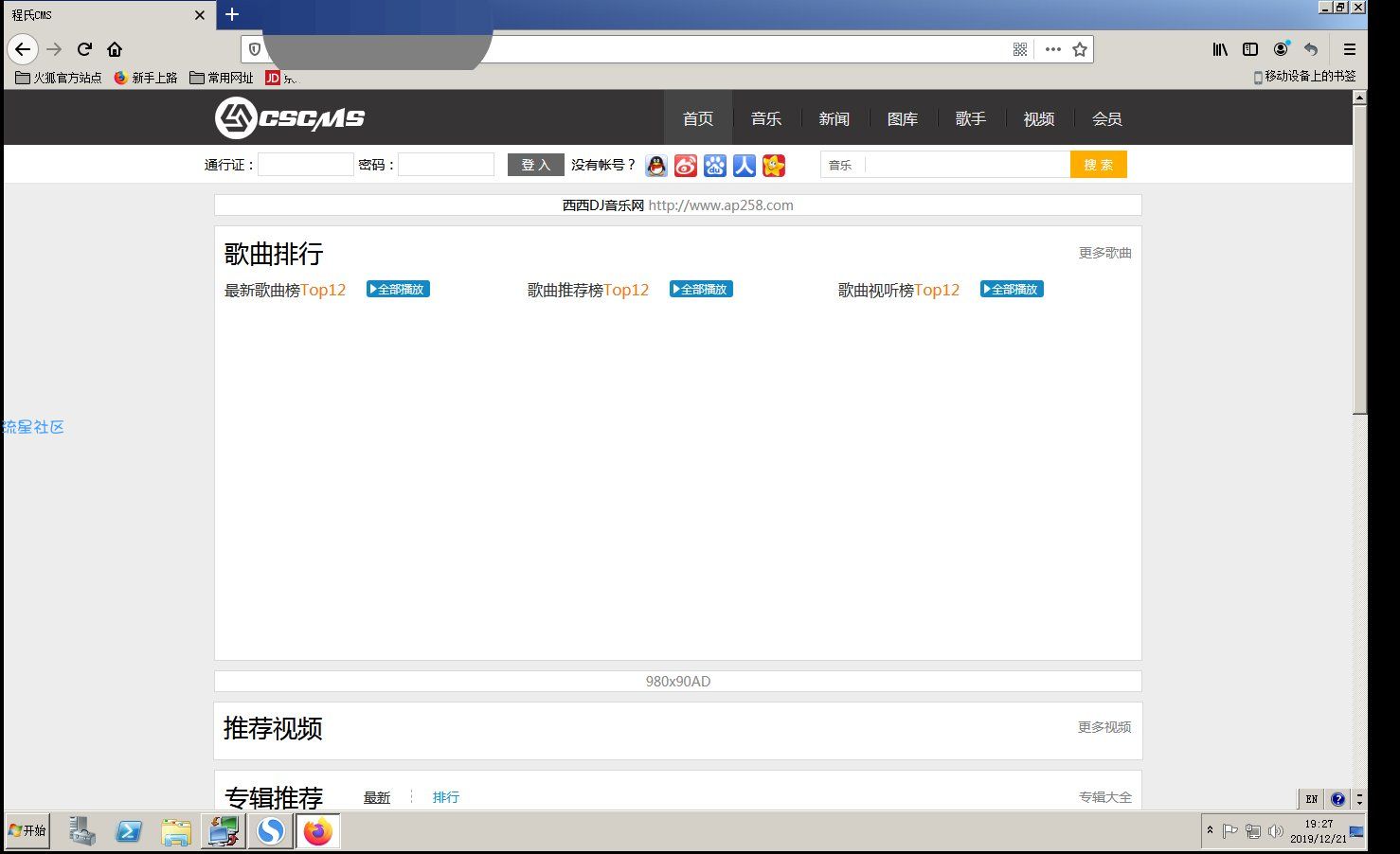
Task: Click the orange 搜索 search button
Action: (1098, 165)
